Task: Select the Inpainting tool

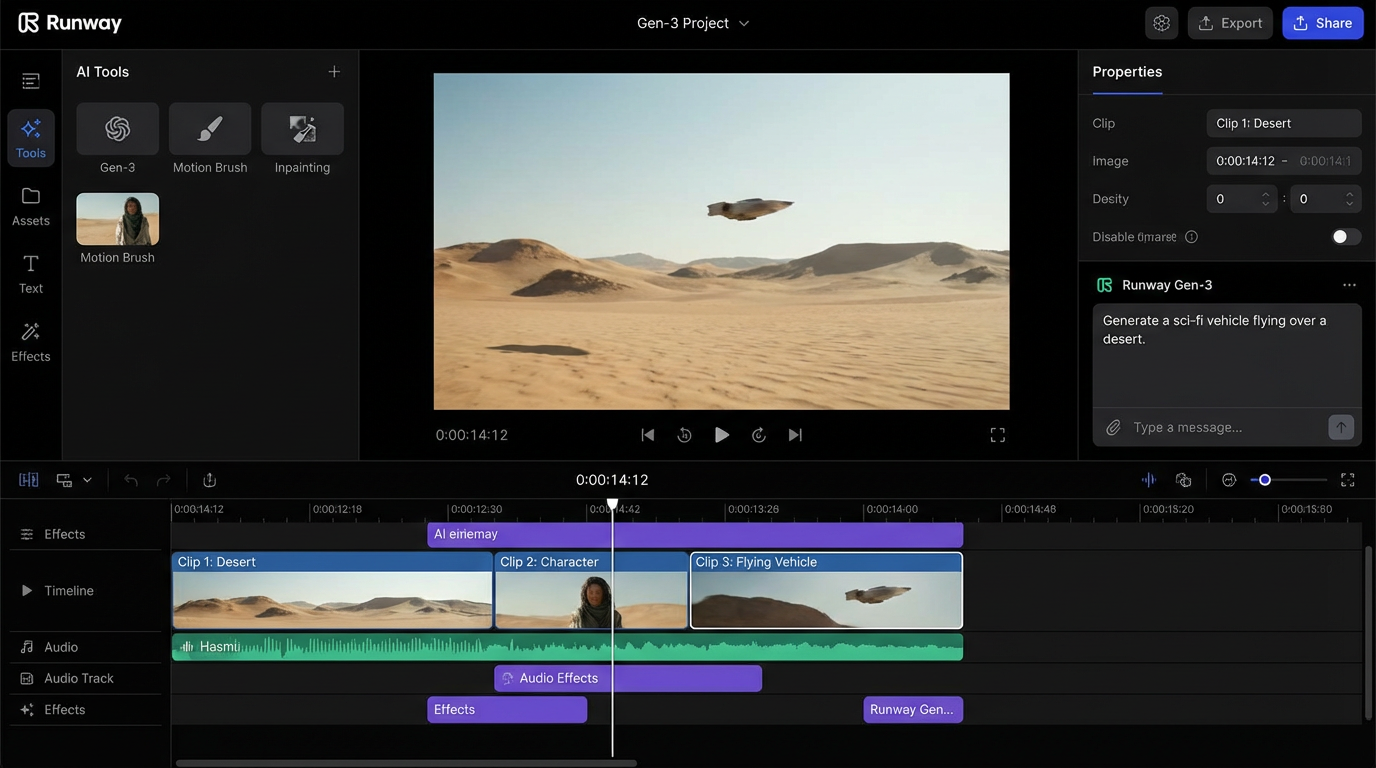Action: pyautogui.click(x=302, y=129)
